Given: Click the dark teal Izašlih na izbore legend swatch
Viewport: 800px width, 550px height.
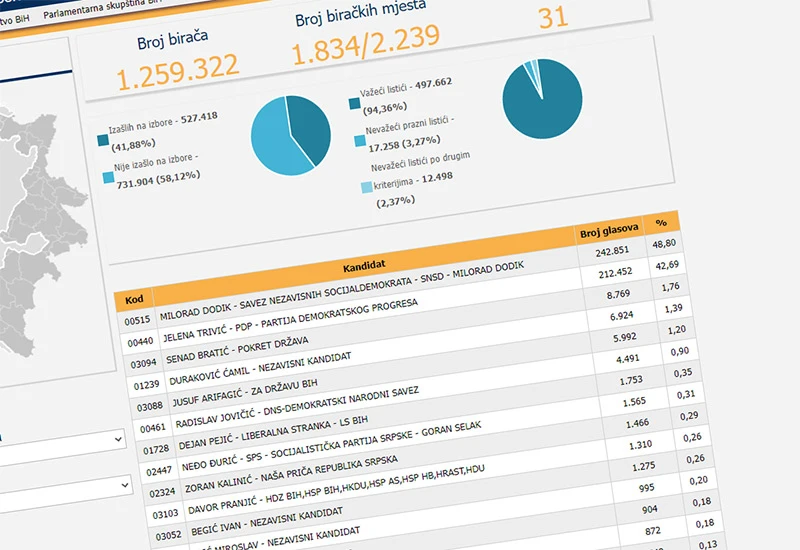Looking at the screenshot, I should coord(103,140).
